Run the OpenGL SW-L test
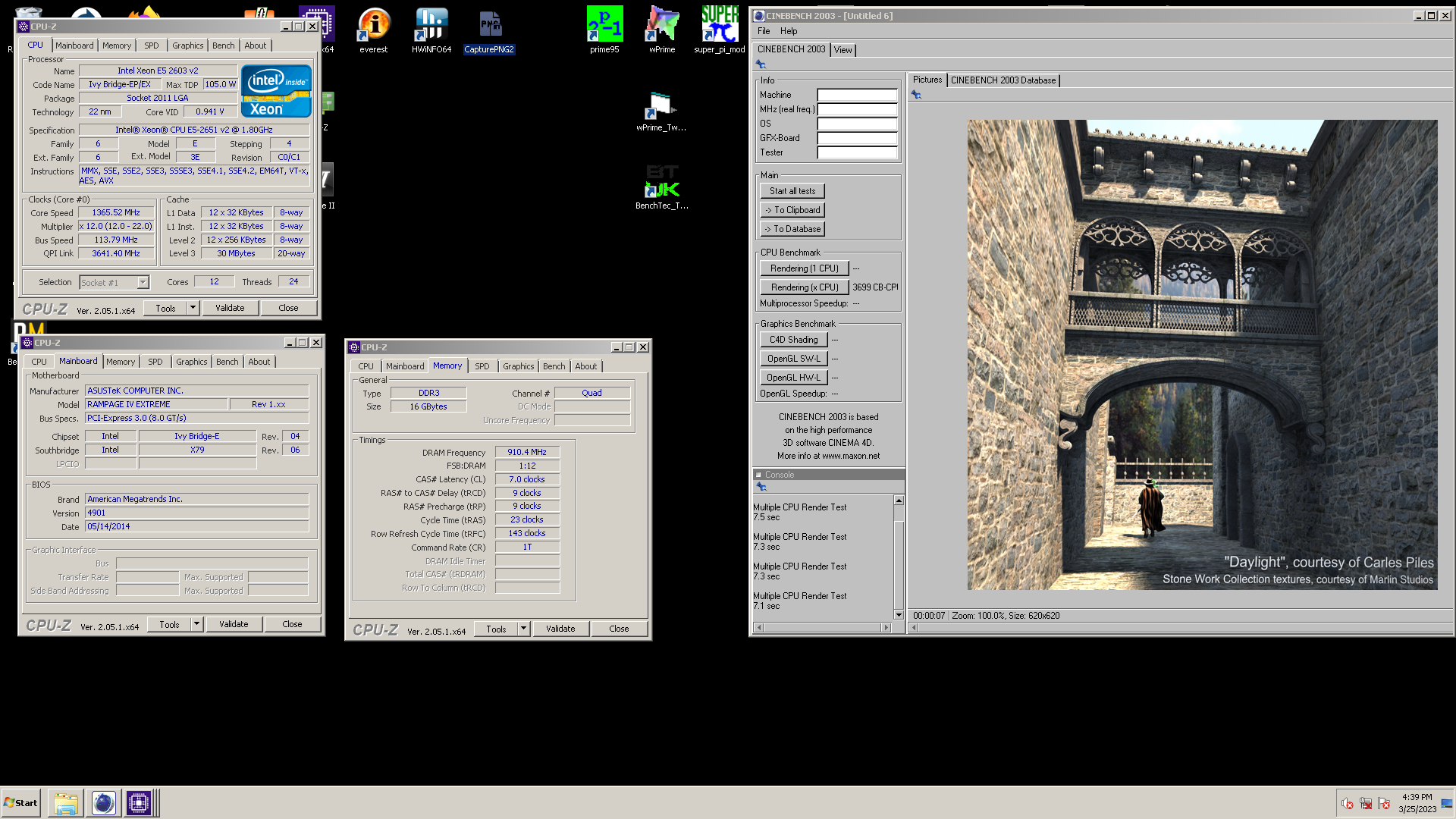Viewport: 1456px width, 819px height. point(794,359)
